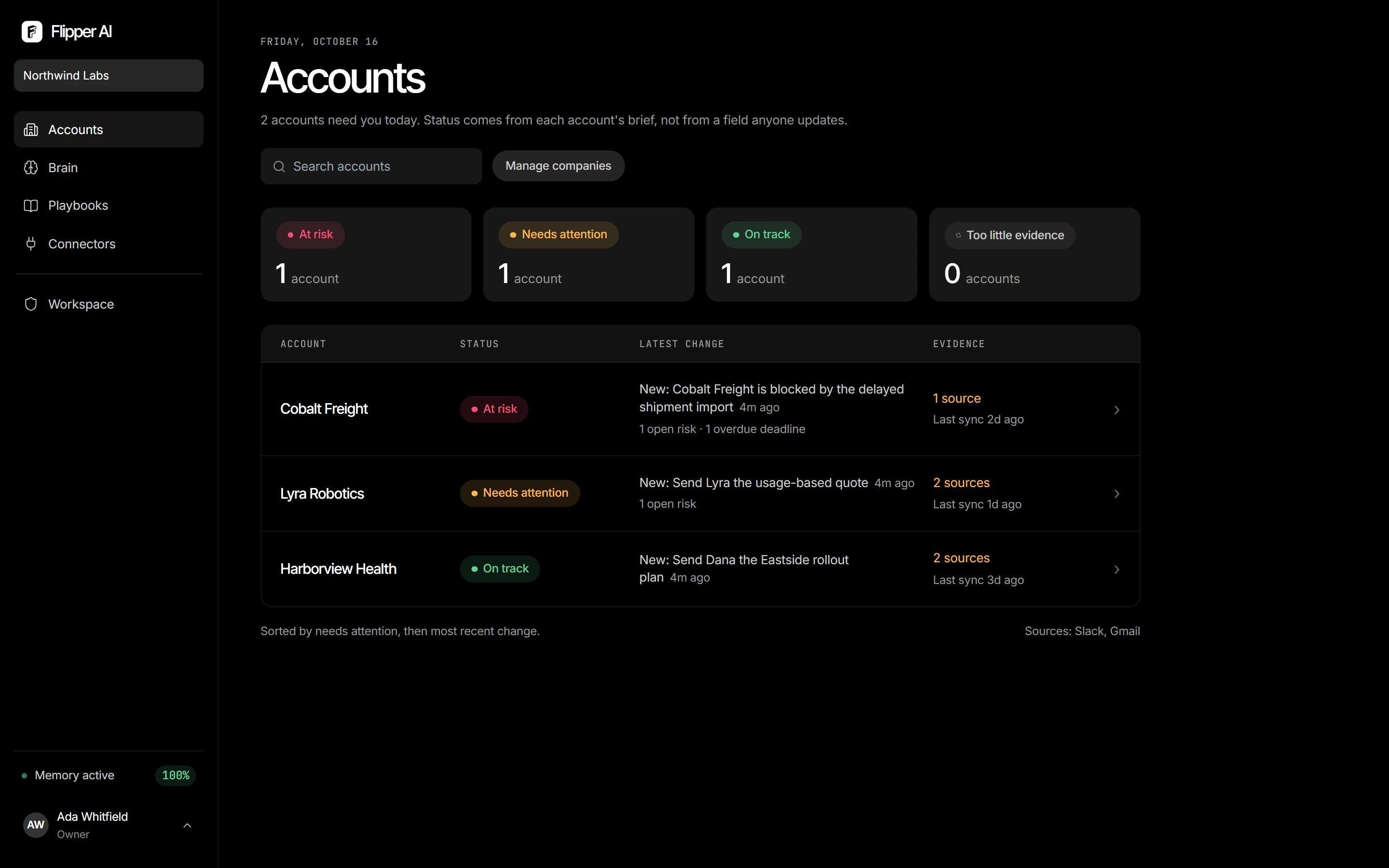Click On track badge for Harborview Health
This screenshot has height=868, width=1389.
pos(499,569)
